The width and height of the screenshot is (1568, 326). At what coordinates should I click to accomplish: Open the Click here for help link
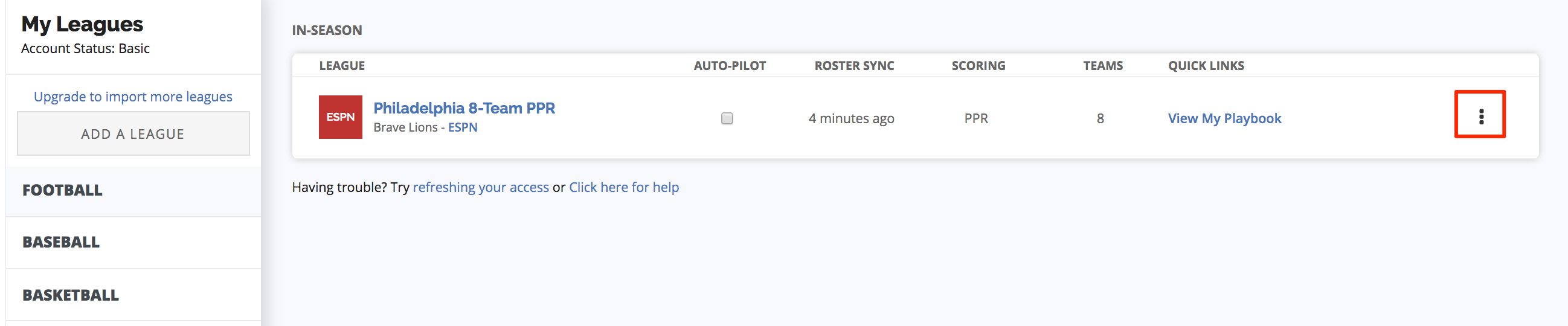[x=624, y=187]
